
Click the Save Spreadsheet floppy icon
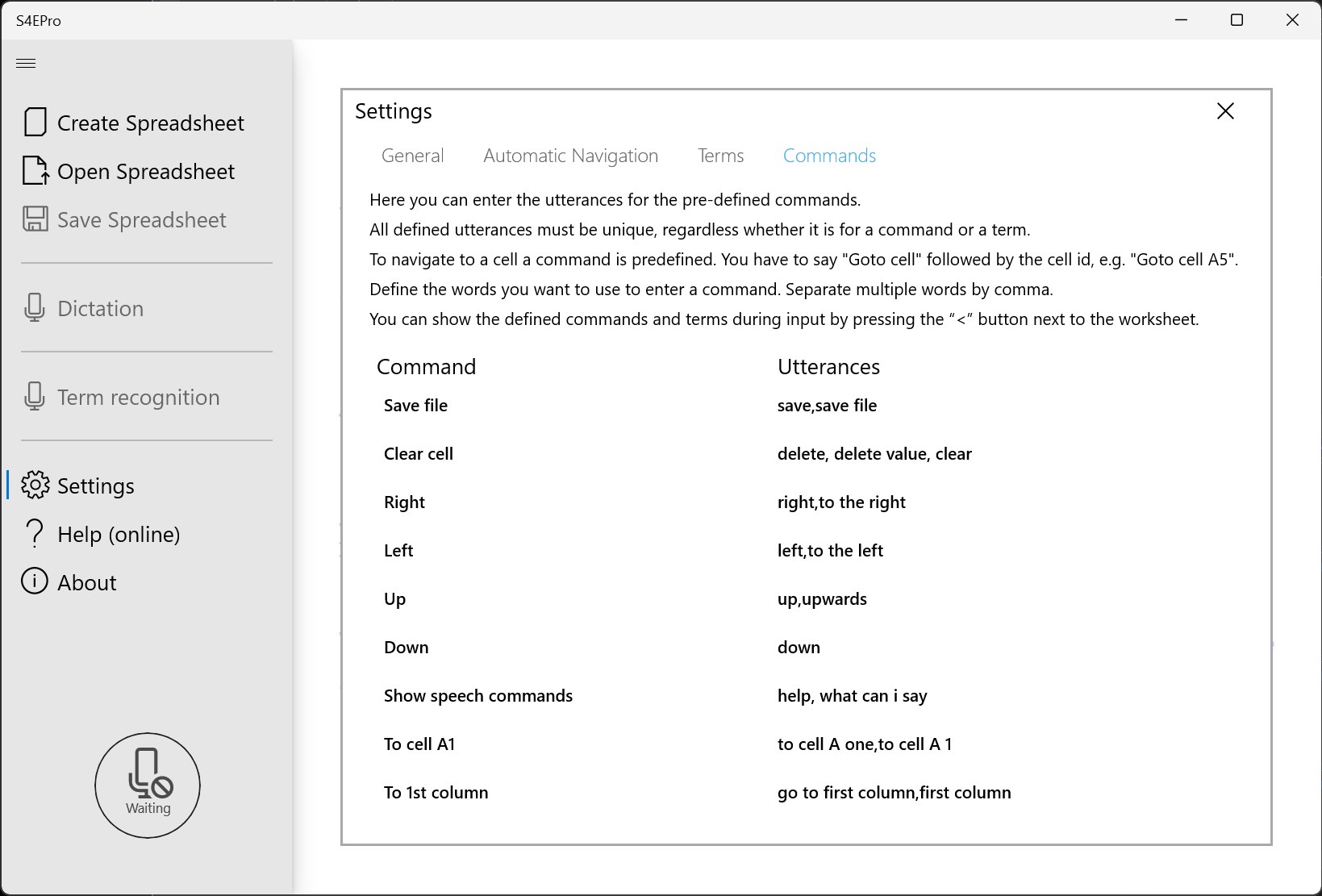click(x=35, y=219)
